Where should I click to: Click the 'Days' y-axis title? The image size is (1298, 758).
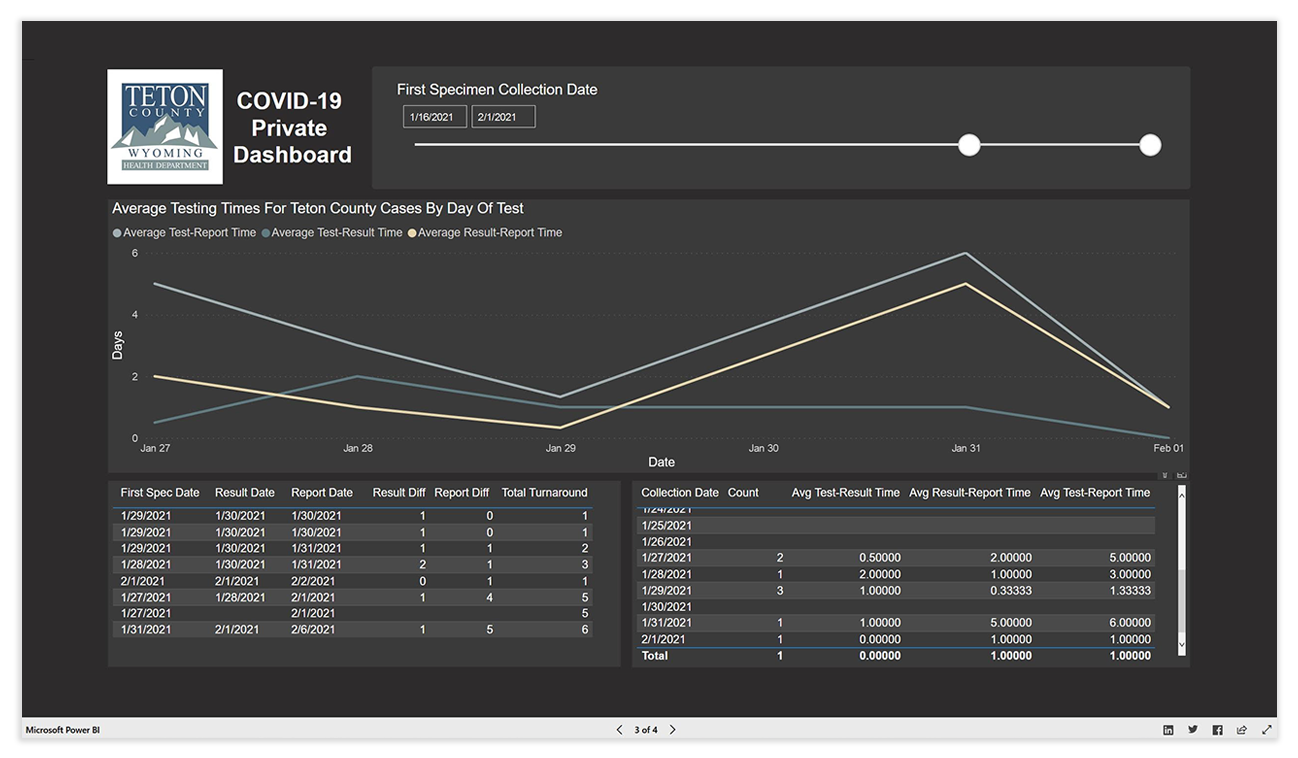[117, 346]
